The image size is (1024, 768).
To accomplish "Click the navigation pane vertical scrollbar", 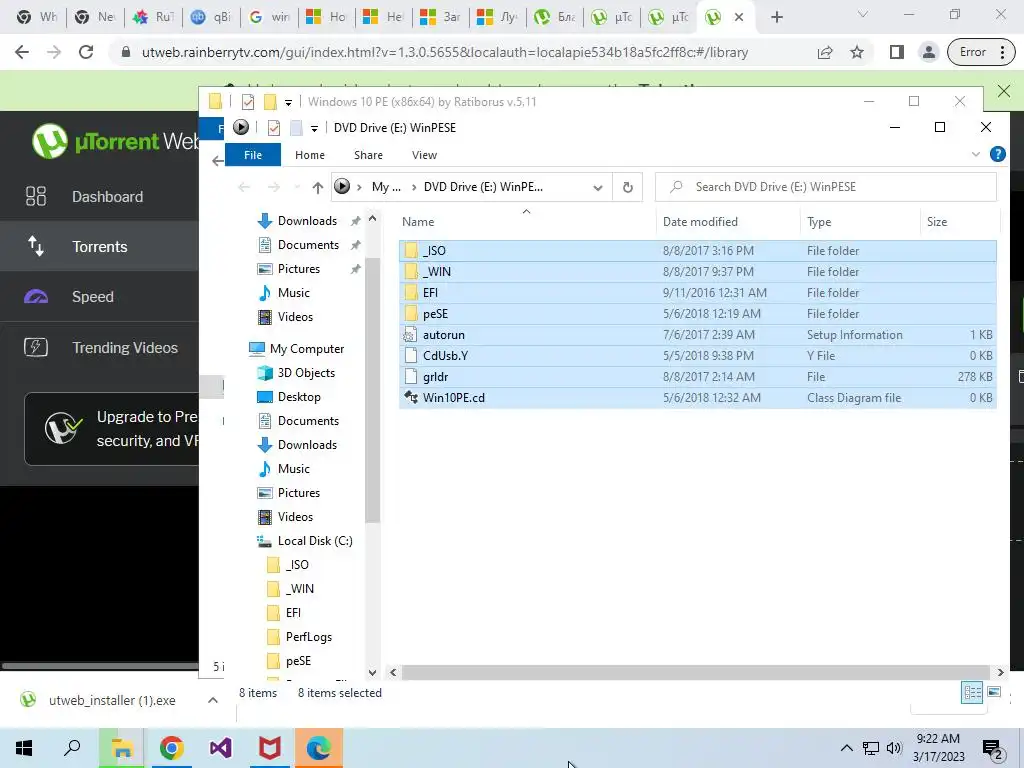I will tap(372, 390).
